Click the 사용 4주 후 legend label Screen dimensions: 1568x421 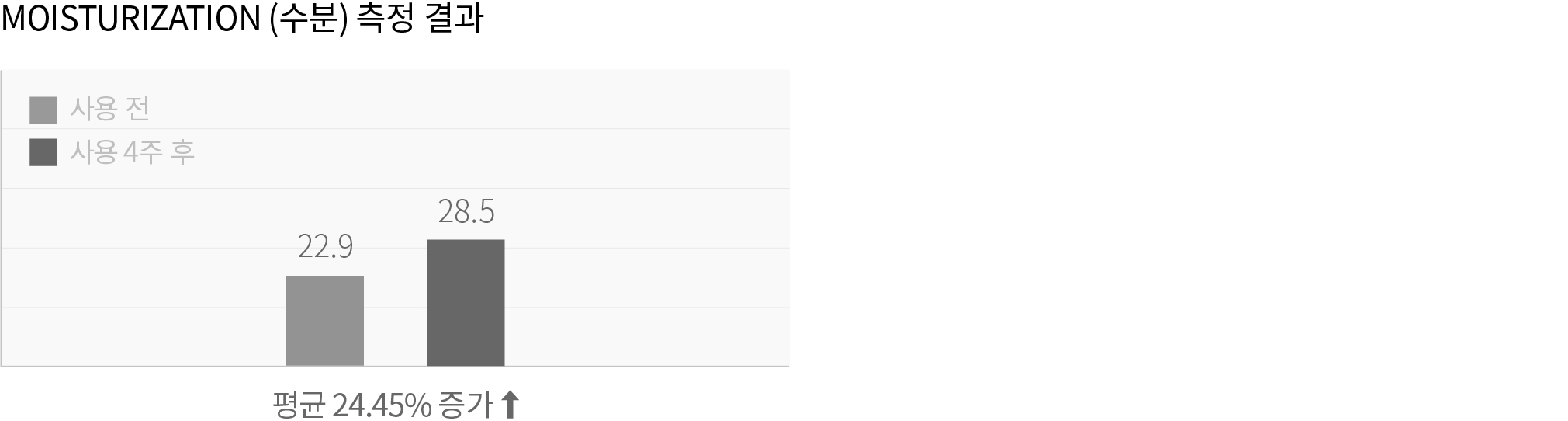point(132,152)
